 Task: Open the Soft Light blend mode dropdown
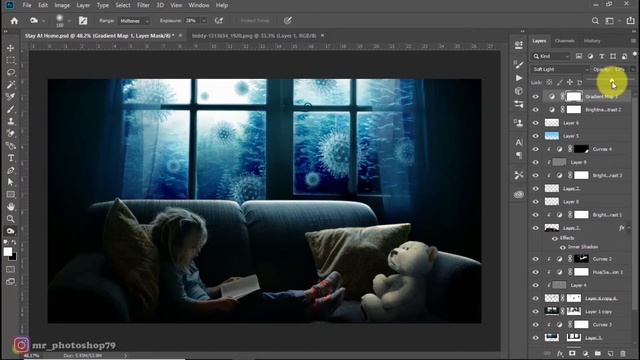click(560, 69)
